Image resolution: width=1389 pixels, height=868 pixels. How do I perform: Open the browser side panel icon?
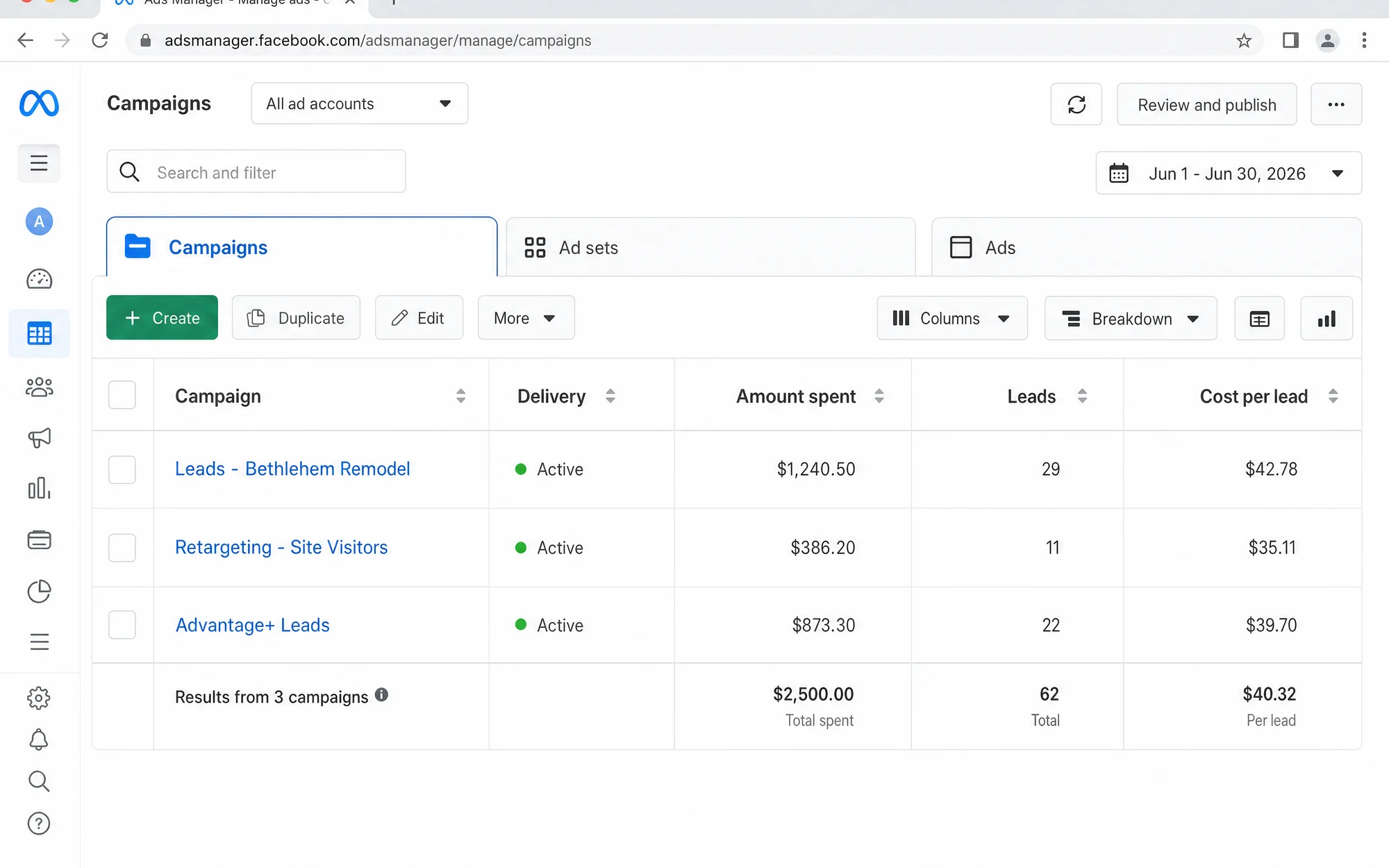click(x=1290, y=40)
